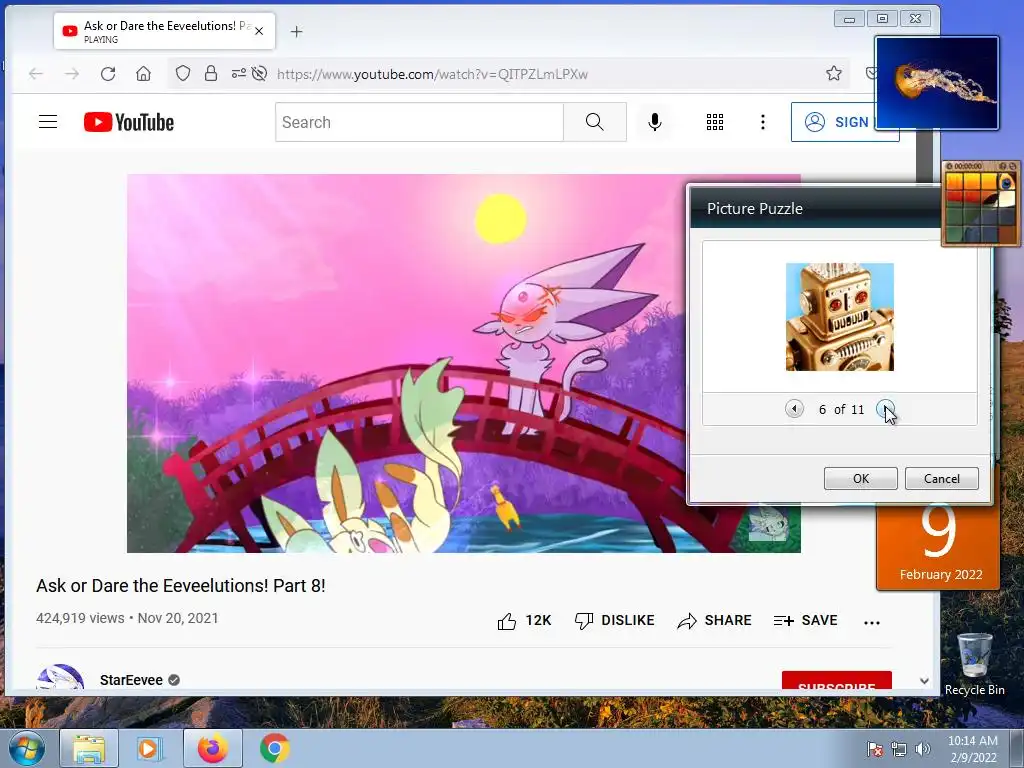Open the site permissions icon in address bar
Screen dimensions: 1024x768
(x=238, y=73)
